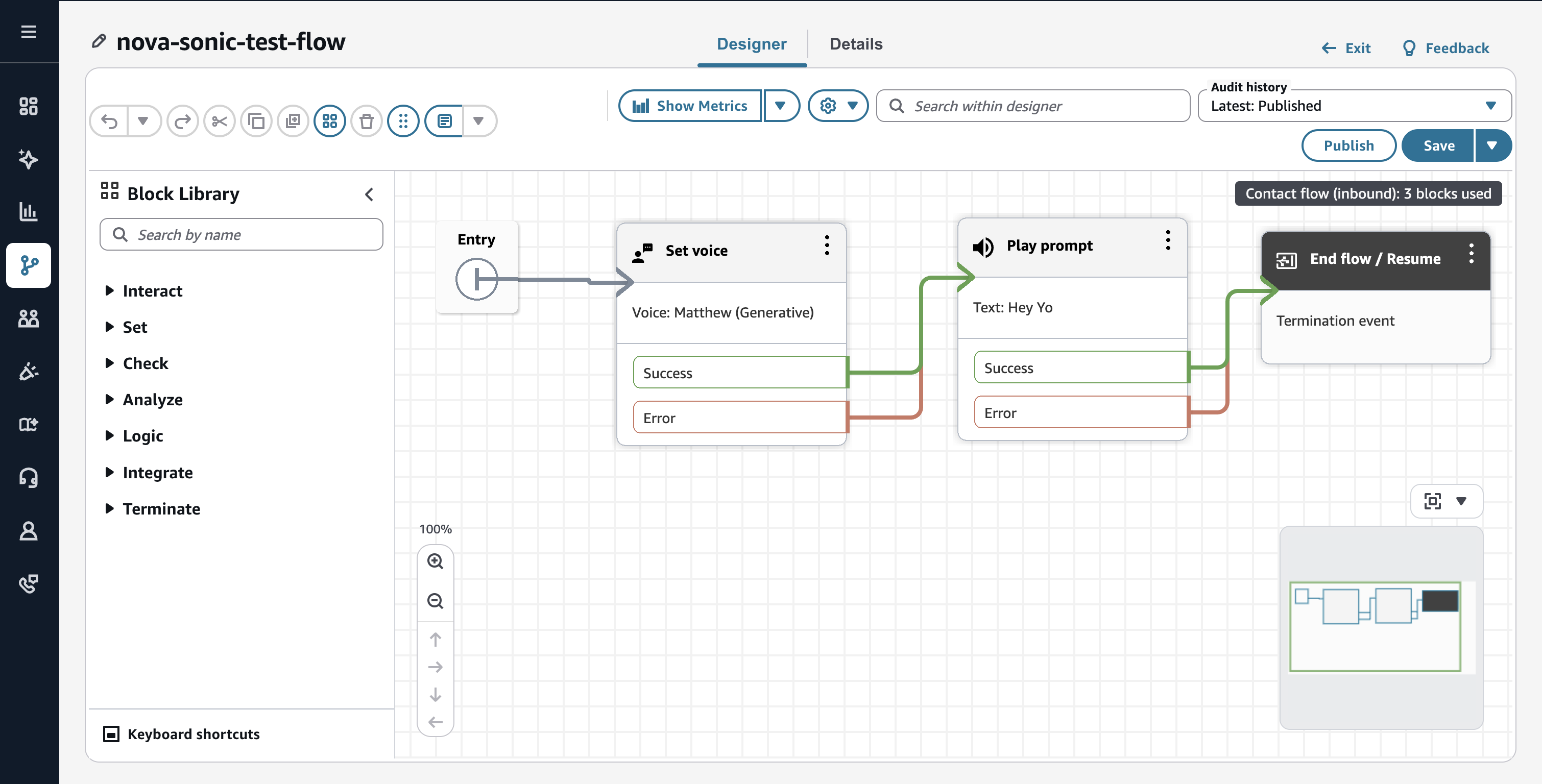The width and height of the screenshot is (1542, 784).
Task: Click the Exit link
Action: pos(1347,48)
